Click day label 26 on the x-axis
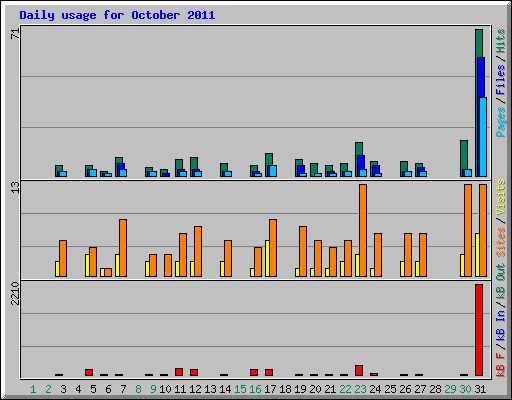512x400 pixels. [x=405, y=389]
